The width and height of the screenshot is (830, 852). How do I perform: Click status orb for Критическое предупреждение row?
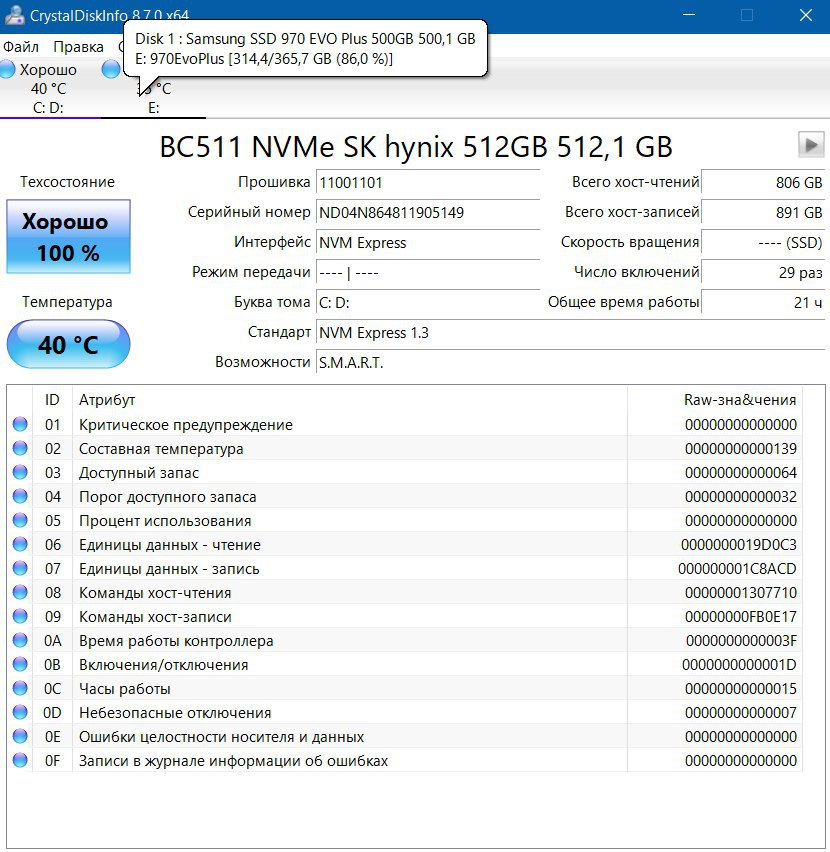coord(20,424)
